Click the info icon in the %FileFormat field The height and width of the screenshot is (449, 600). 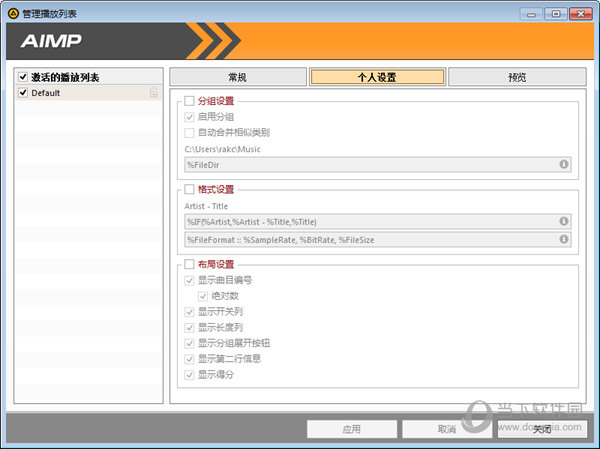[x=564, y=239]
